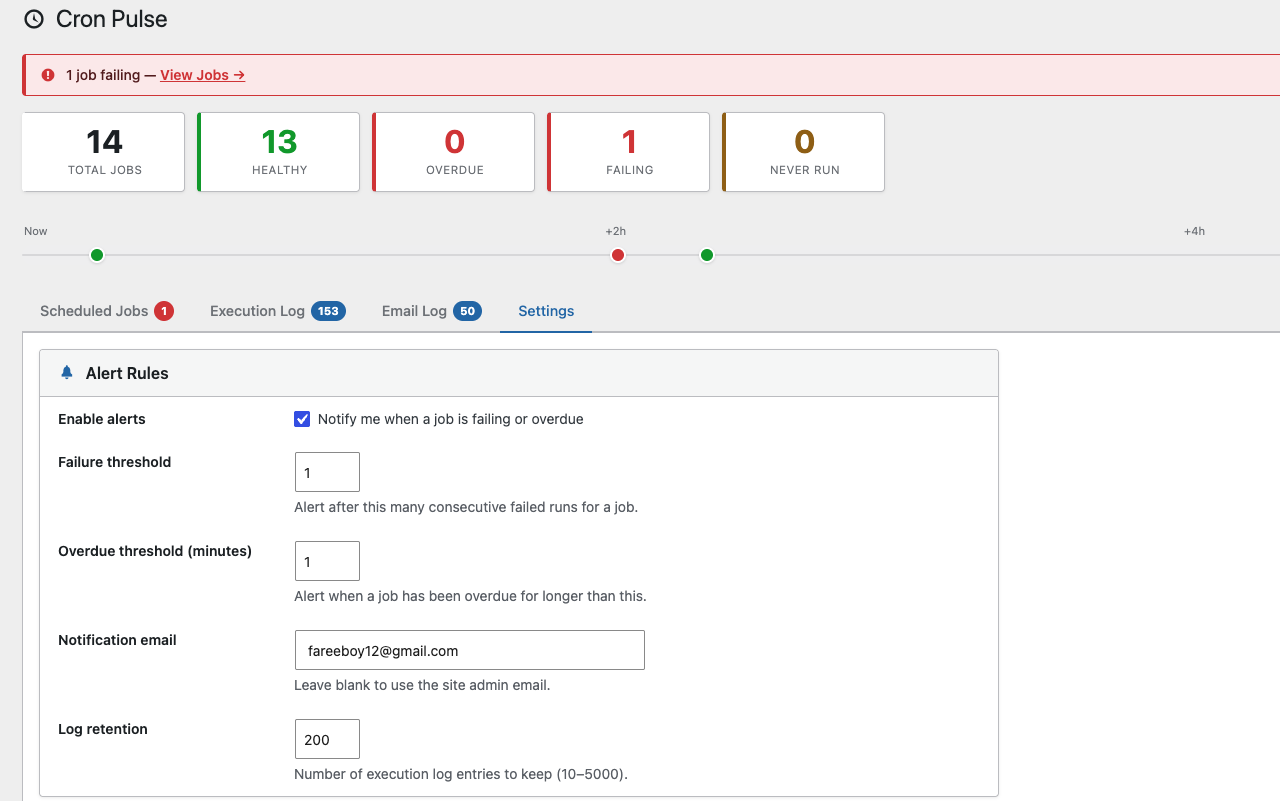Select the Overdue stat card
The width and height of the screenshot is (1280, 801).
point(454,152)
